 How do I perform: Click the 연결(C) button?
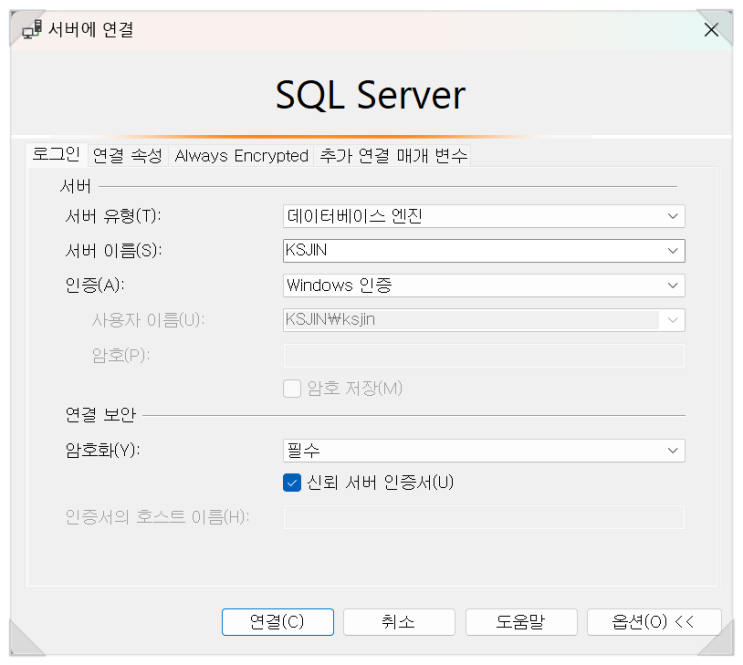(278, 622)
